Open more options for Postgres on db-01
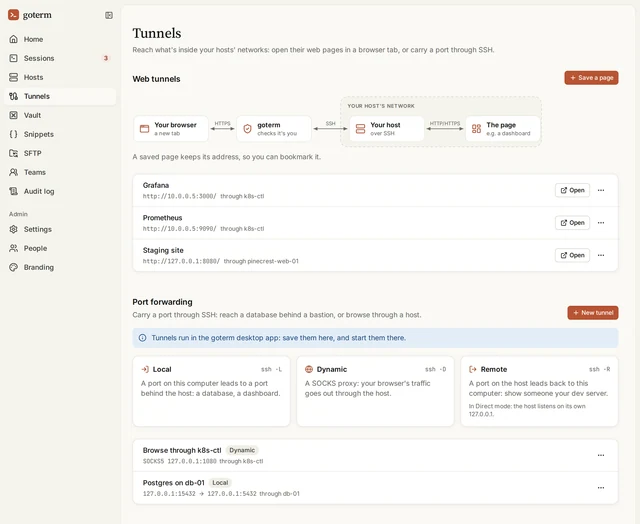 tap(601, 488)
